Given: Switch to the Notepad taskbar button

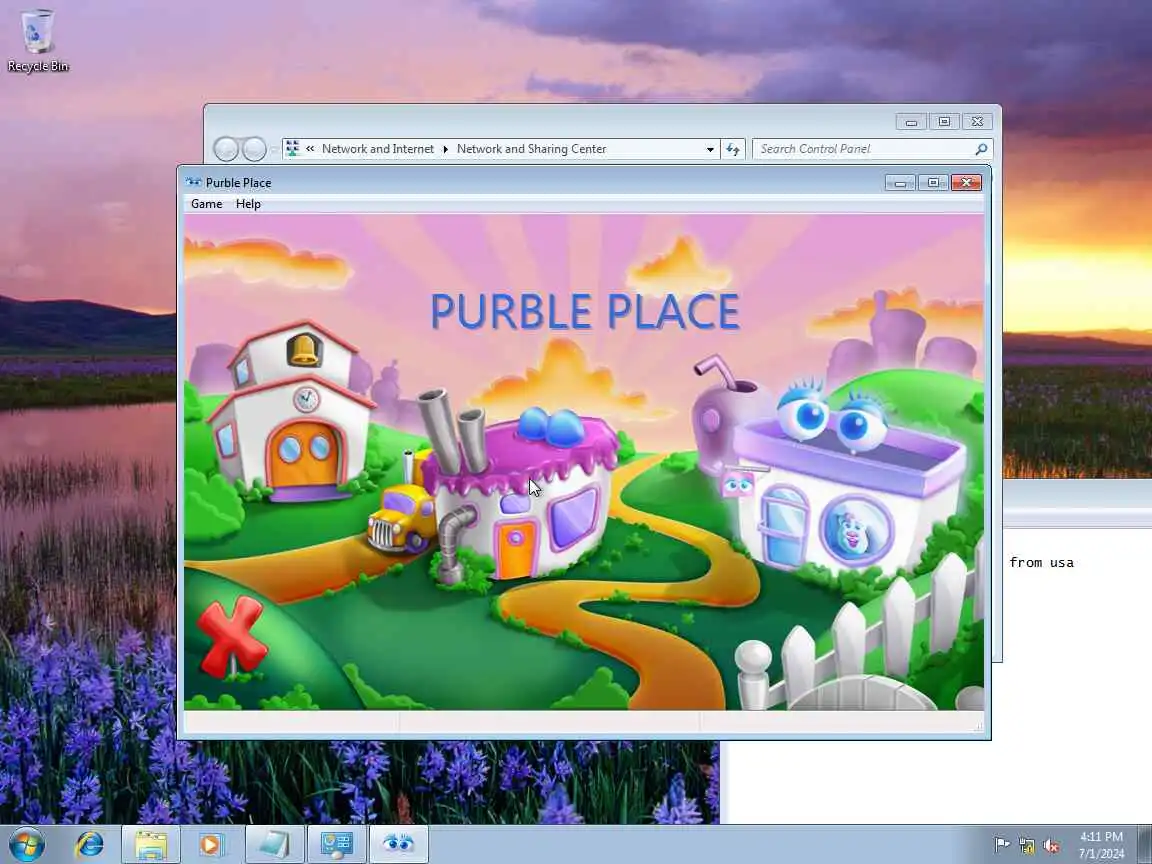Looking at the screenshot, I should click(x=274, y=845).
